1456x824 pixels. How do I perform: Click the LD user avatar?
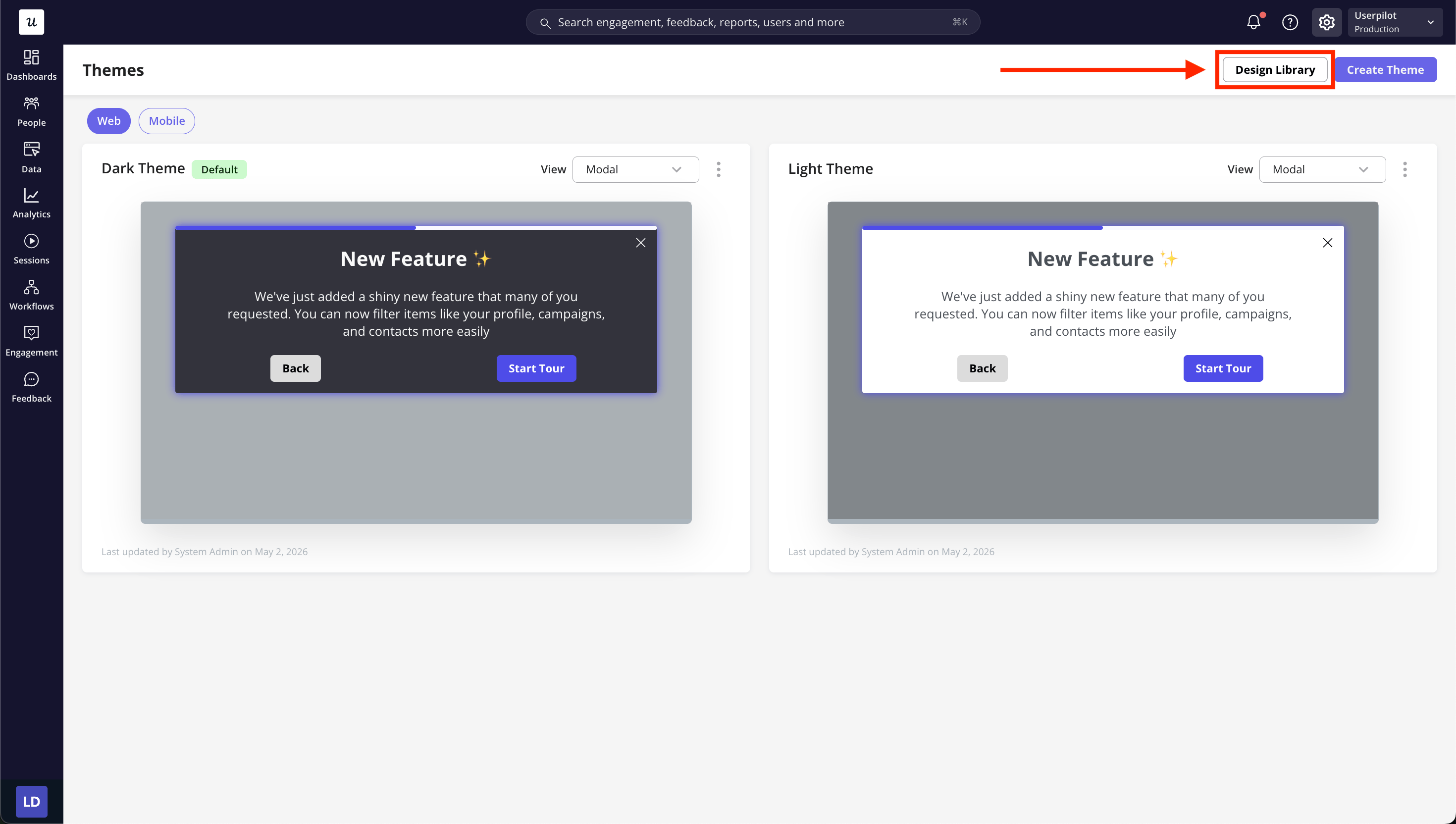click(x=31, y=801)
